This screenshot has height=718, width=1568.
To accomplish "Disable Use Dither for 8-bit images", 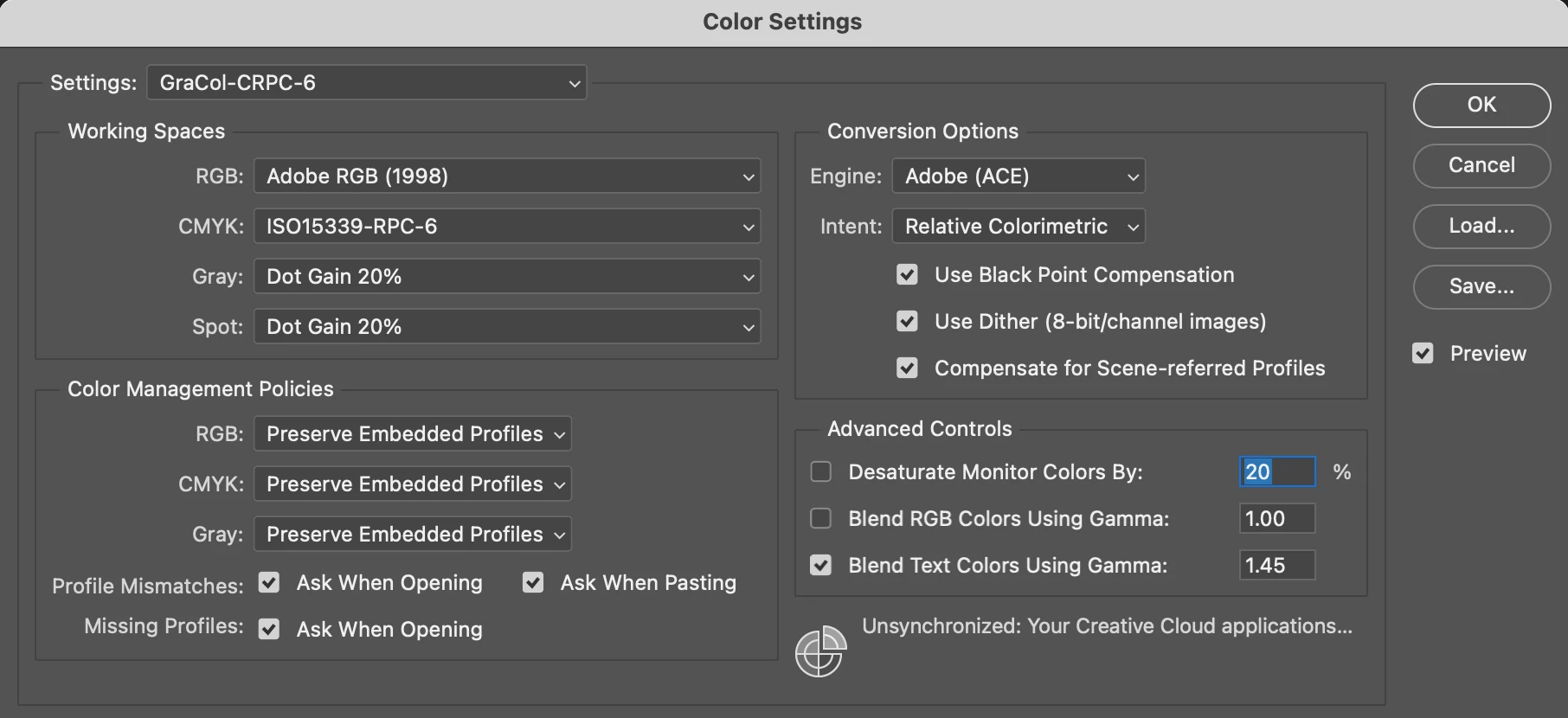I will click(x=907, y=322).
